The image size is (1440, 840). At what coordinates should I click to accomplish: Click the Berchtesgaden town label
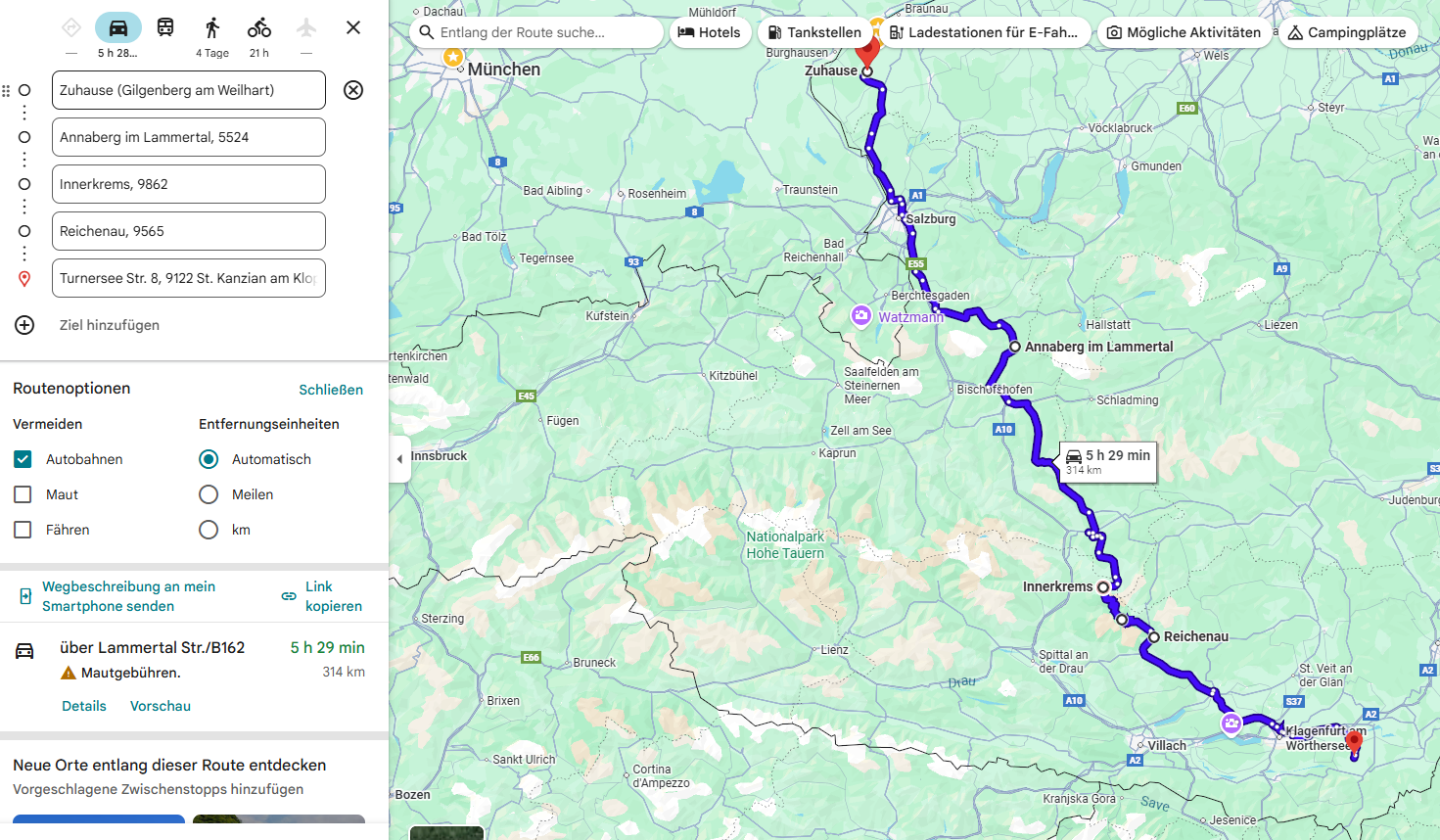(930, 296)
